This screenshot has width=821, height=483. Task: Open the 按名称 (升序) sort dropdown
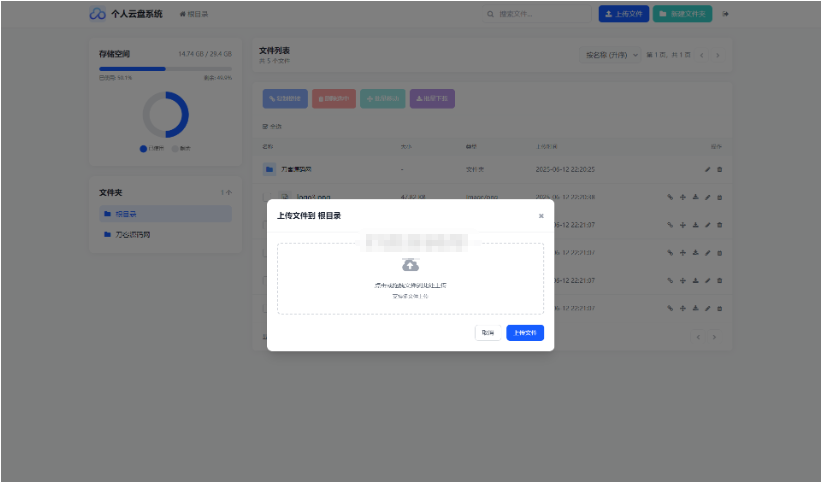click(610, 55)
